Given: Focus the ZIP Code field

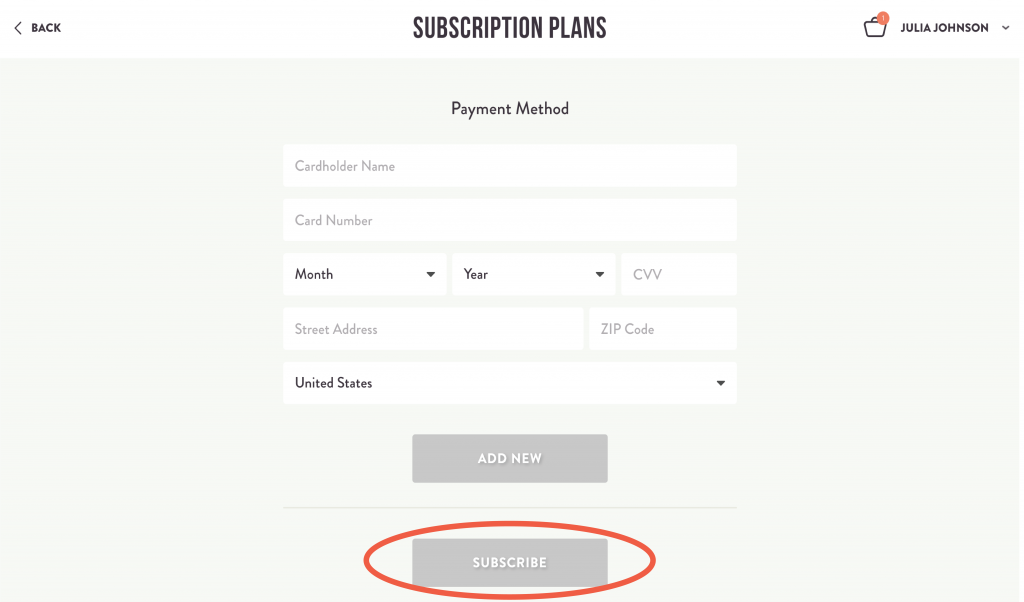Looking at the screenshot, I should point(662,328).
